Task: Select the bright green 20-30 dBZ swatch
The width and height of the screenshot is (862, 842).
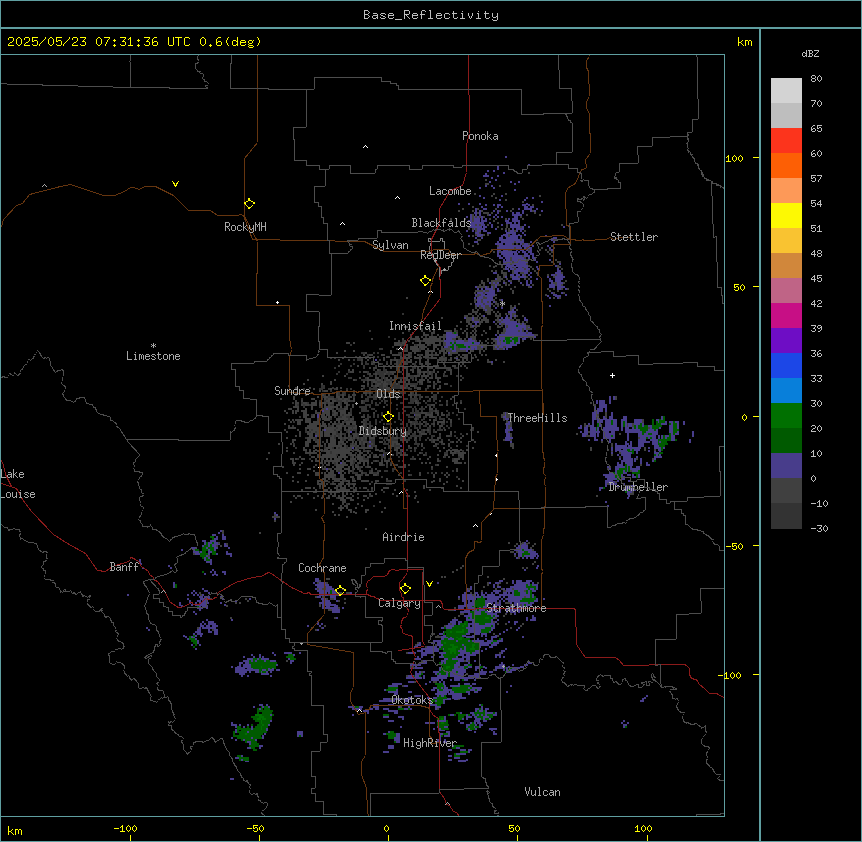Action: click(x=786, y=416)
